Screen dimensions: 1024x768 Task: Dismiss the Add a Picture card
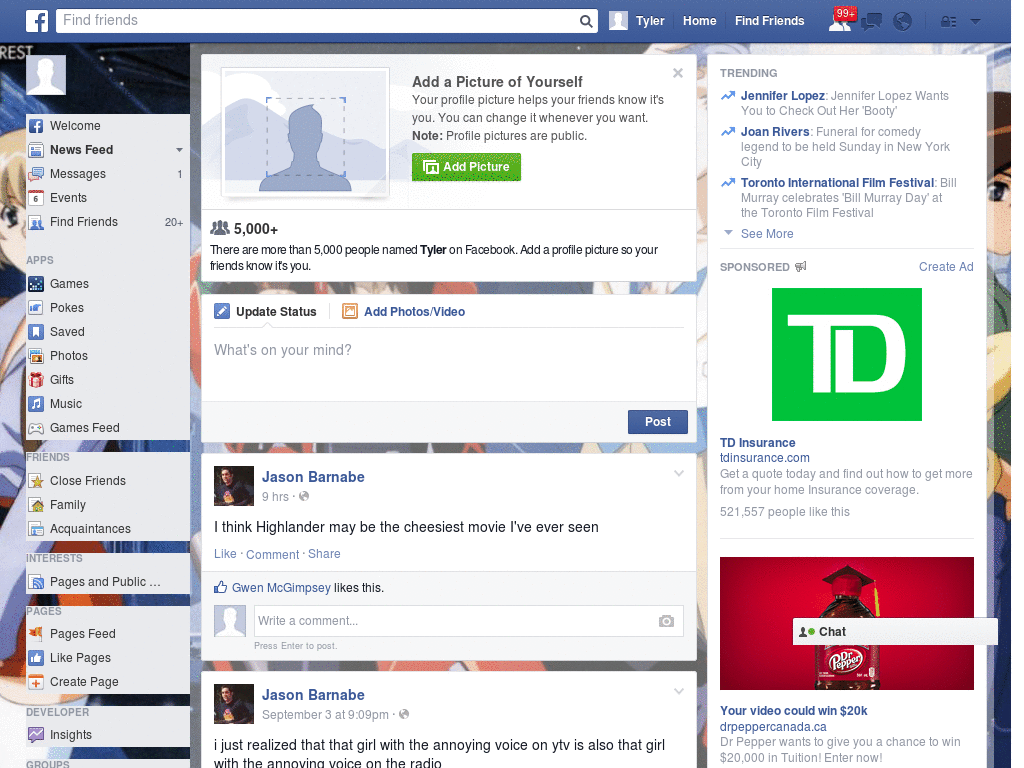tap(678, 73)
